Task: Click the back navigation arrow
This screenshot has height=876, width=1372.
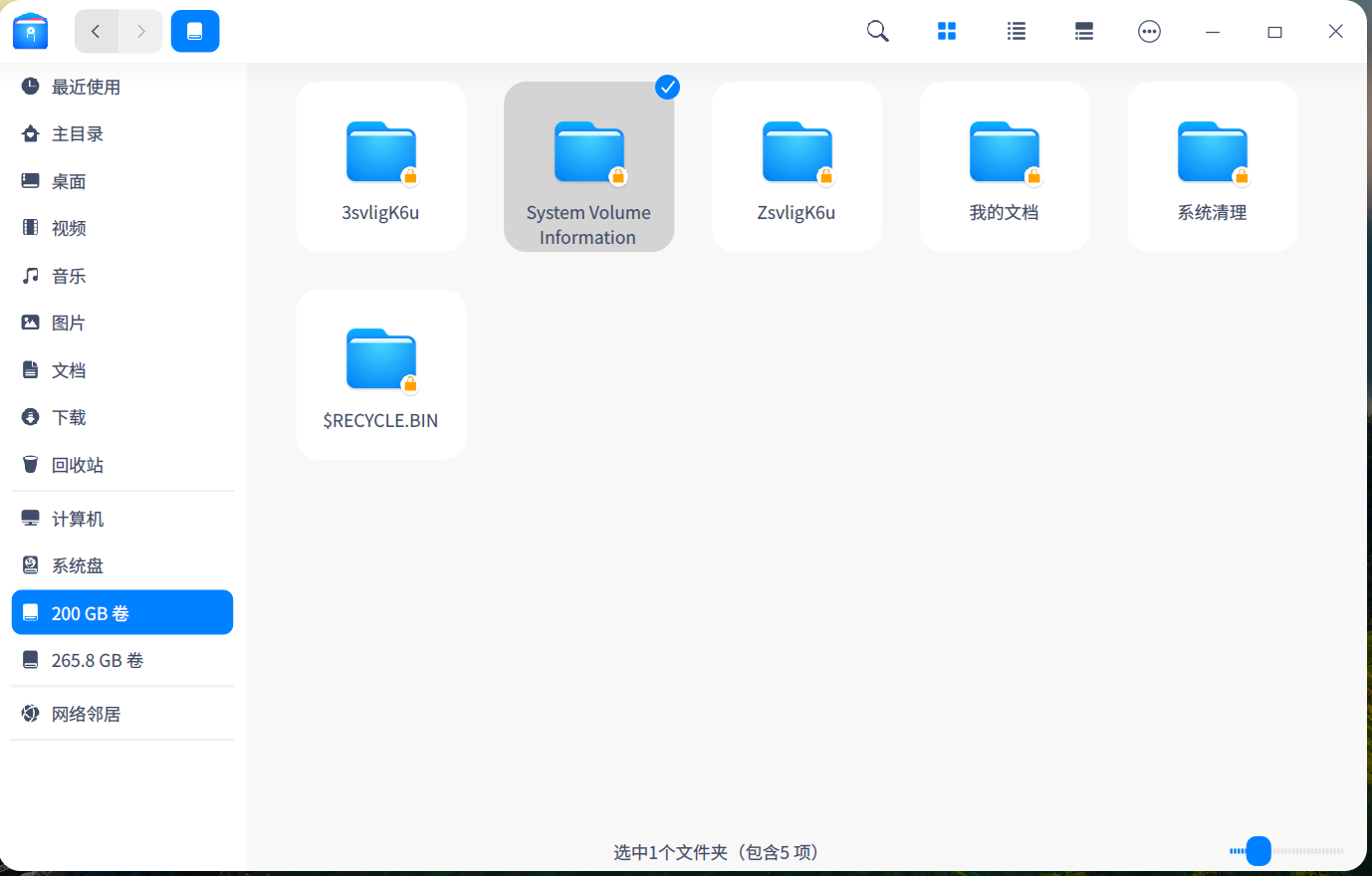Action: (x=97, y=31)
